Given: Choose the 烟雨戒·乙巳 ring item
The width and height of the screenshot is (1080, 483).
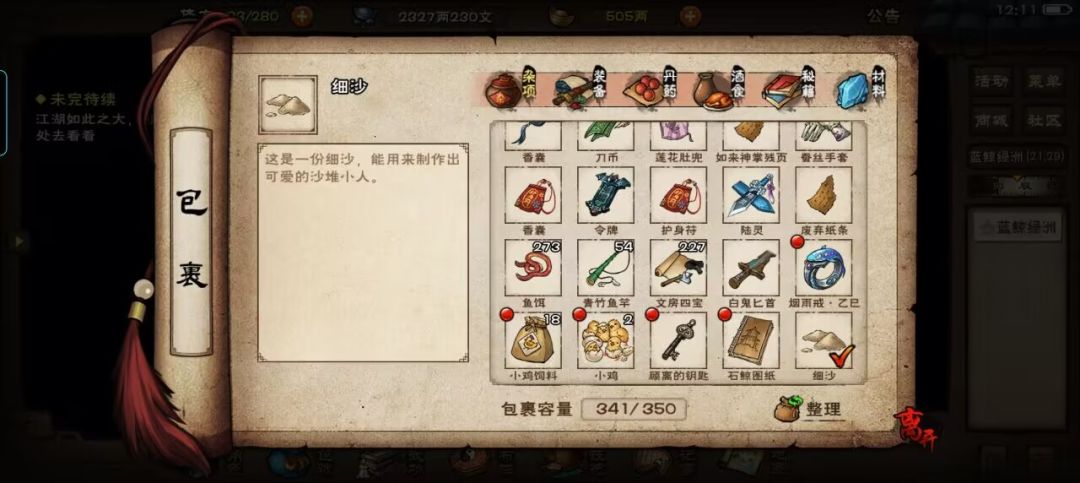Looking at the screenshot, I should click(x=824, y=268).
